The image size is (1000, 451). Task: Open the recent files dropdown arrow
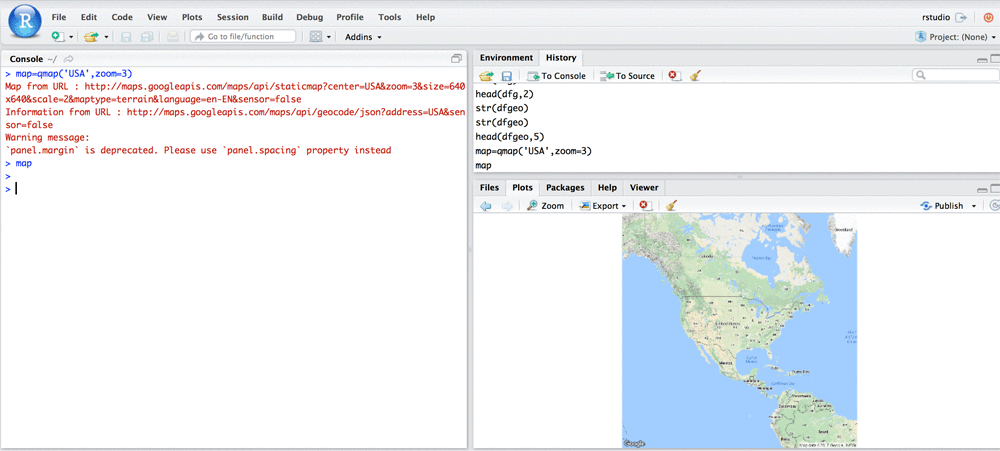[x=106, y=38]
